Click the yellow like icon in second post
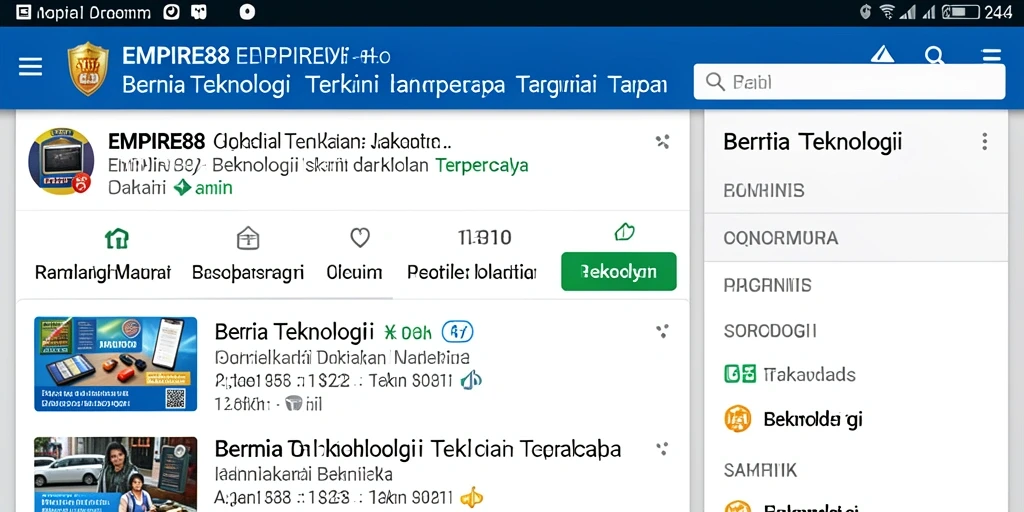The image size is (1024, 512). 471,498
